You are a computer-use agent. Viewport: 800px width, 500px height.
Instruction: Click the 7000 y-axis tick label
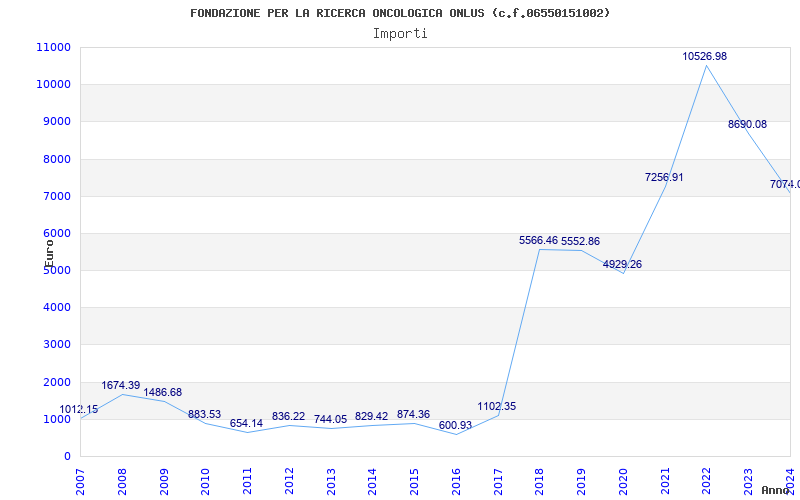pos(56,196)
